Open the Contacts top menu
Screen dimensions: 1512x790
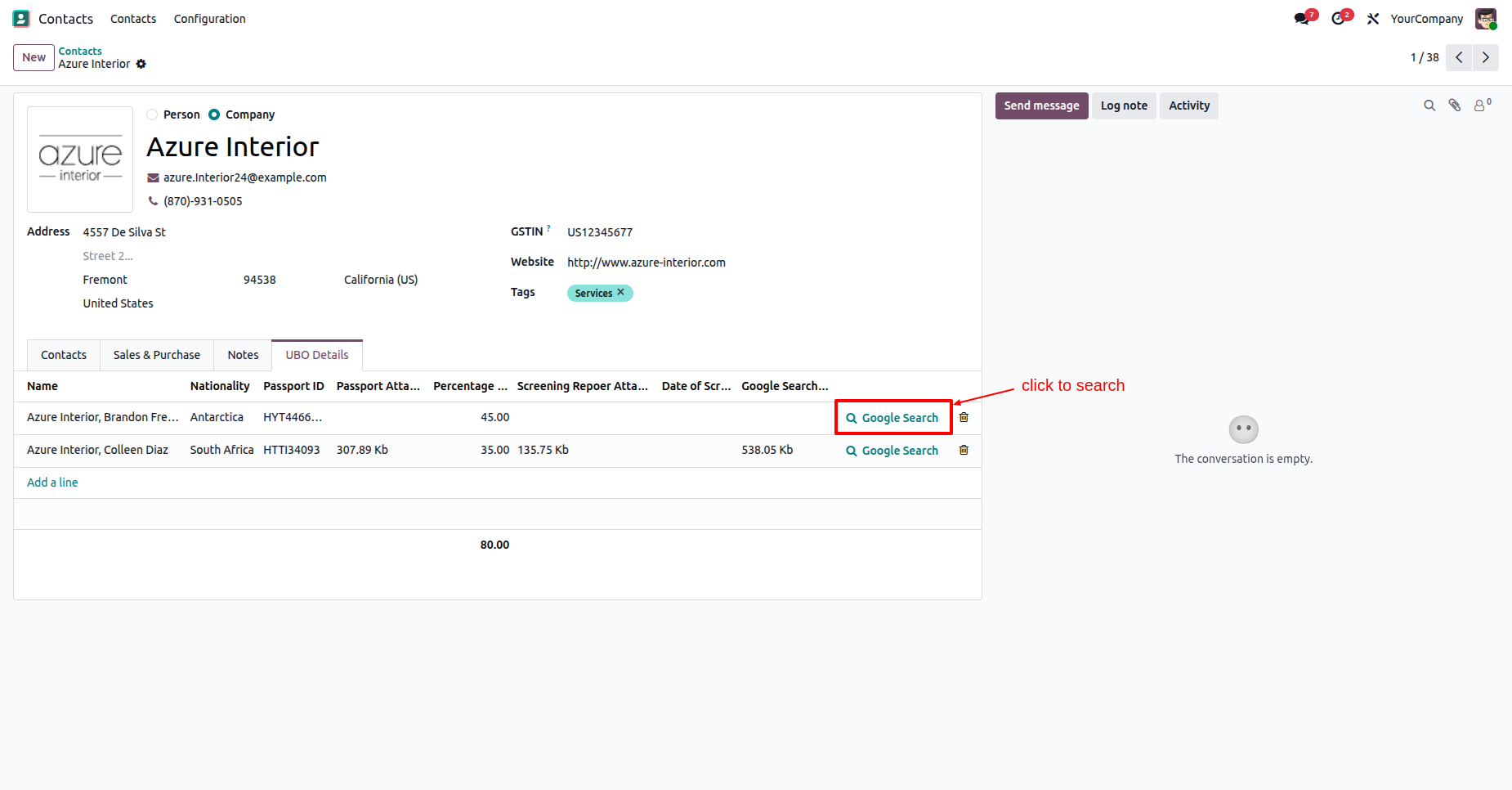click(x=133, y=19)
